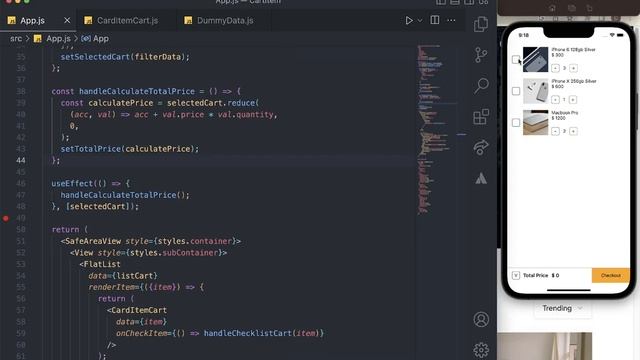Click the iPhone X 256gb Silver item title
Screen dimensions: 640x360
coord(574,81)
